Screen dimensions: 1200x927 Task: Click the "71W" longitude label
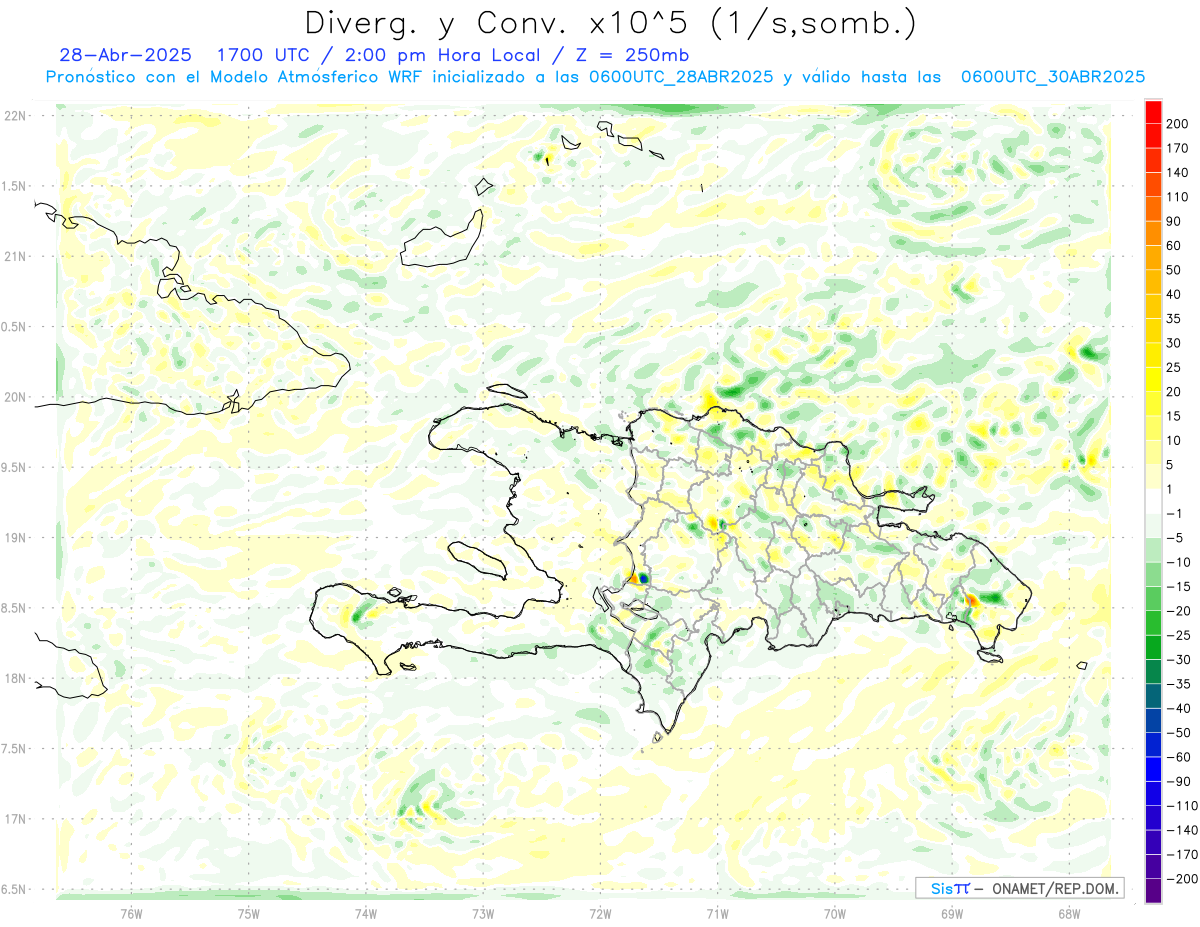click(x=717, y=913)
